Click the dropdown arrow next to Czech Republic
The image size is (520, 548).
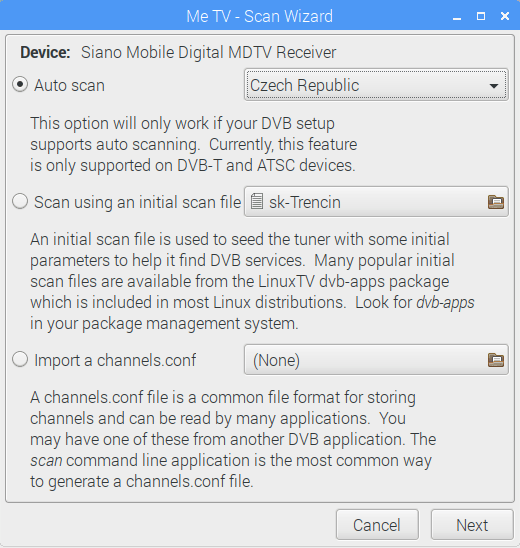tap(493, 86)
